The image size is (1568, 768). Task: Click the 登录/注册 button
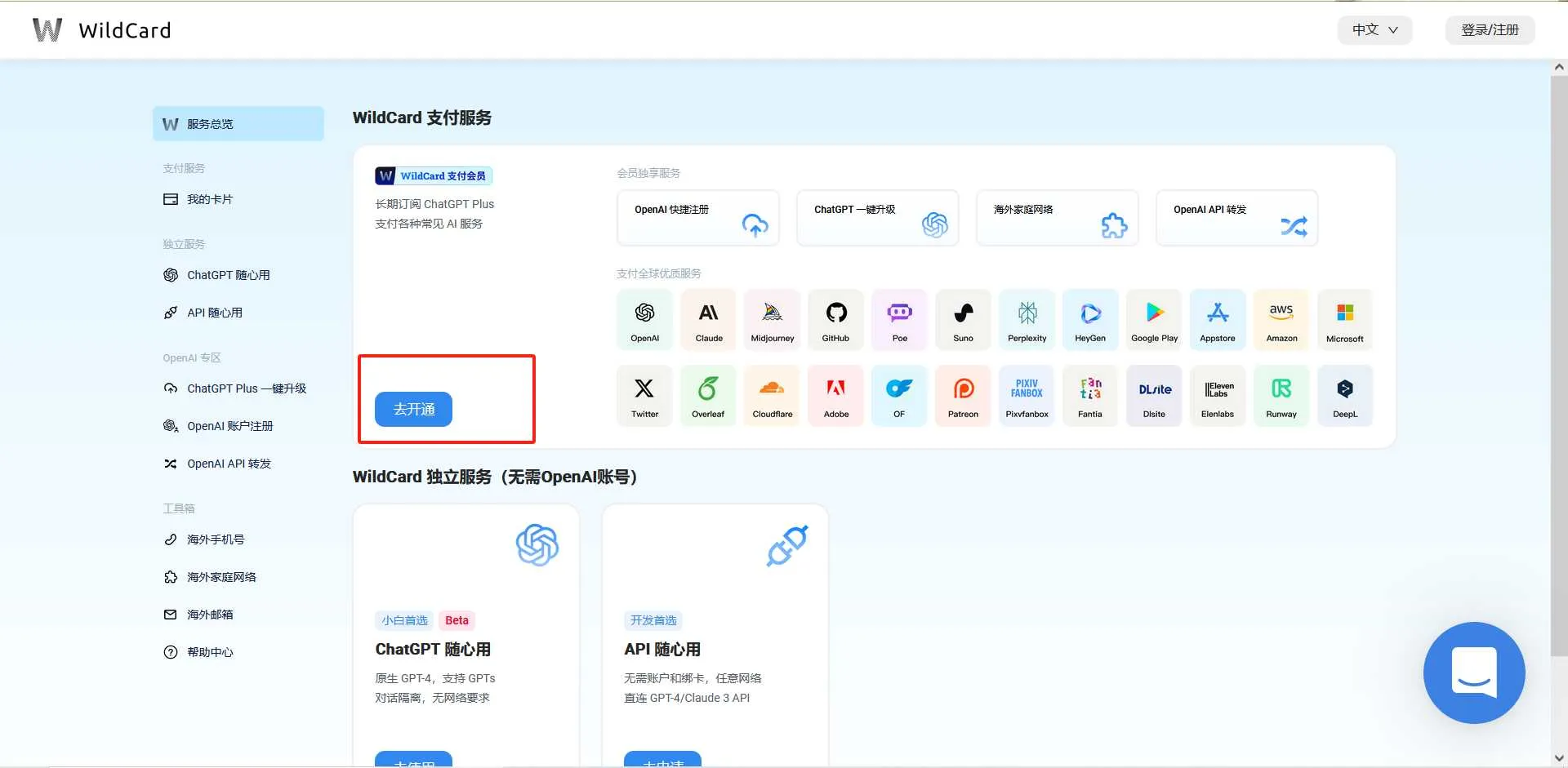(1490, 30)
